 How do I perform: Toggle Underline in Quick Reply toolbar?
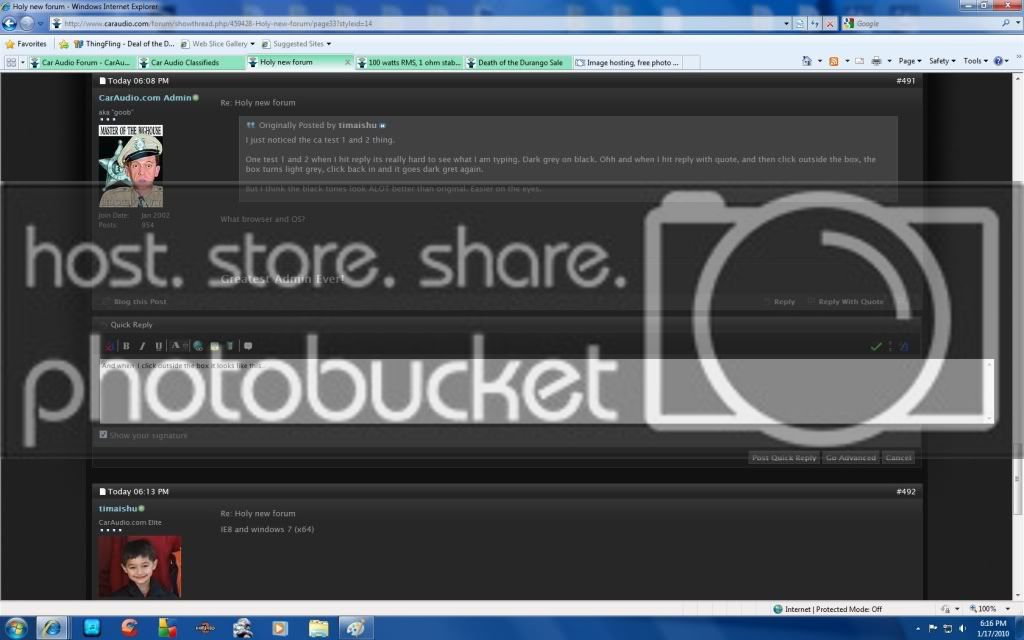coord(158,346)
